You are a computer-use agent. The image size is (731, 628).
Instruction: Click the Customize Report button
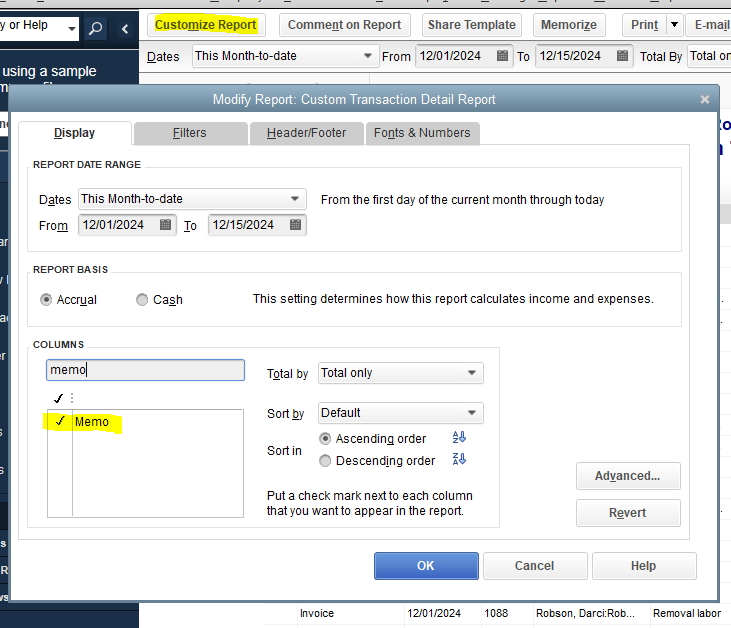206,25
